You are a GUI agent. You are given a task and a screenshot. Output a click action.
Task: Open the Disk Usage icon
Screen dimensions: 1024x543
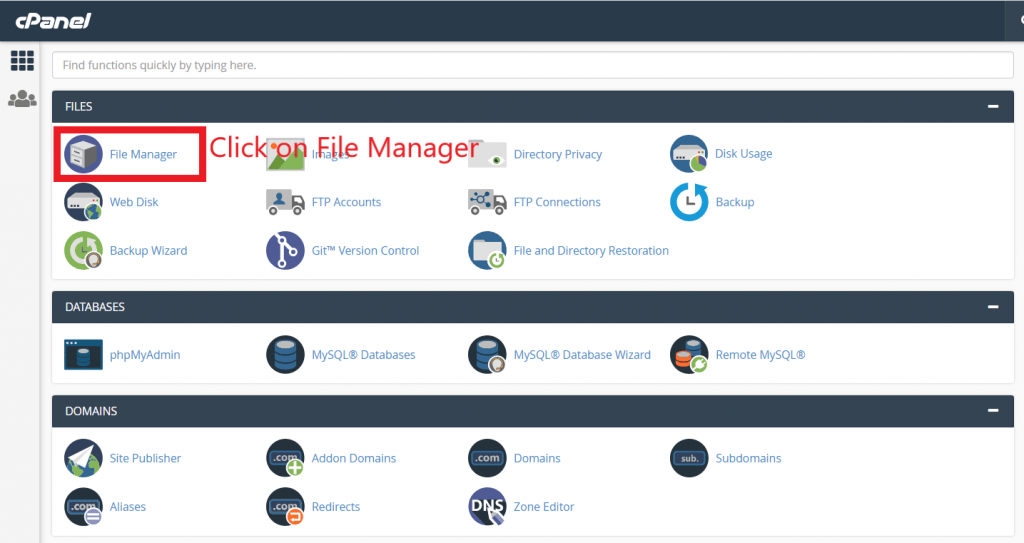[689, 154]
